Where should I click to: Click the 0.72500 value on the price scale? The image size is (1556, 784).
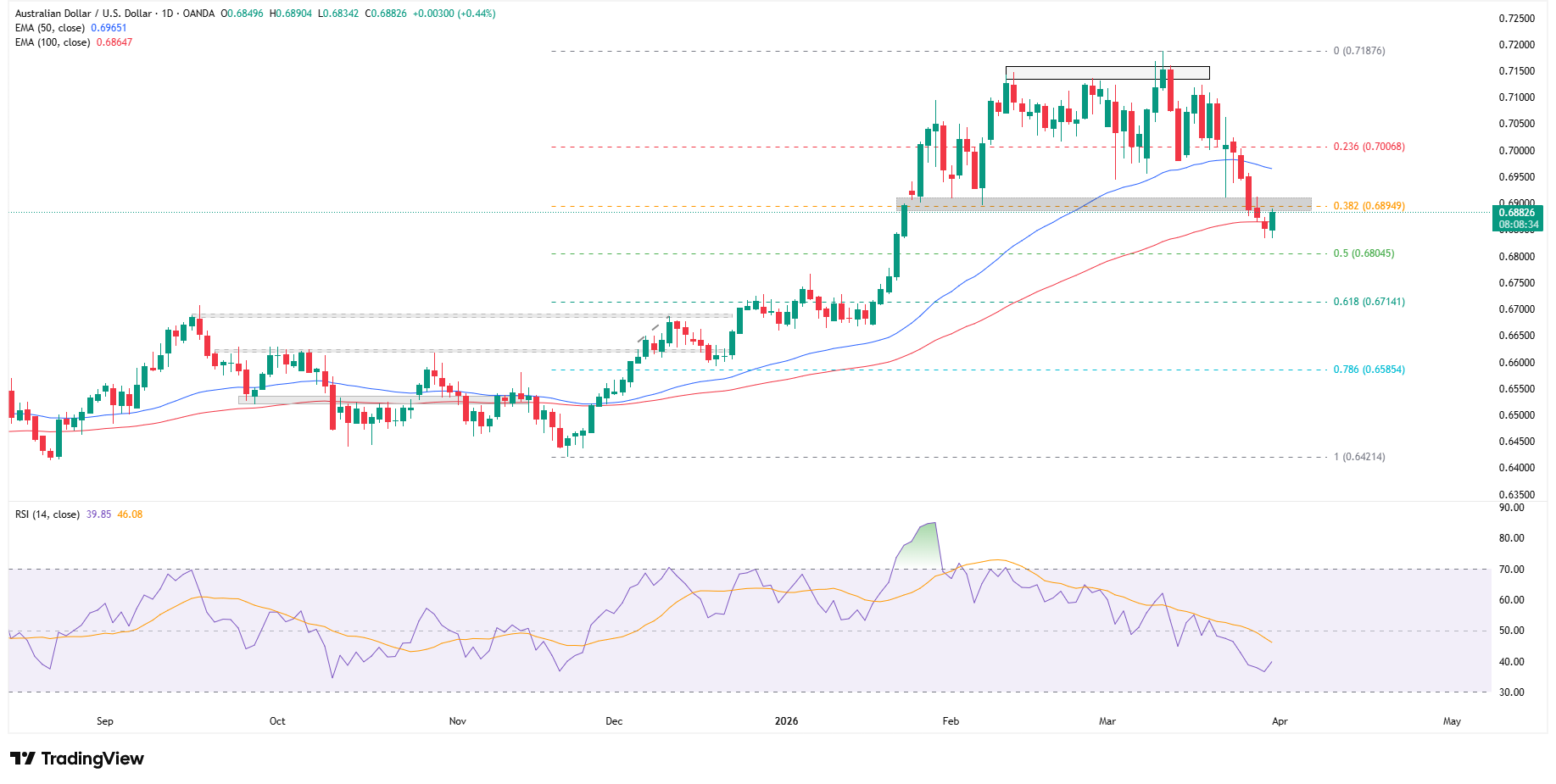[1516, 19]
